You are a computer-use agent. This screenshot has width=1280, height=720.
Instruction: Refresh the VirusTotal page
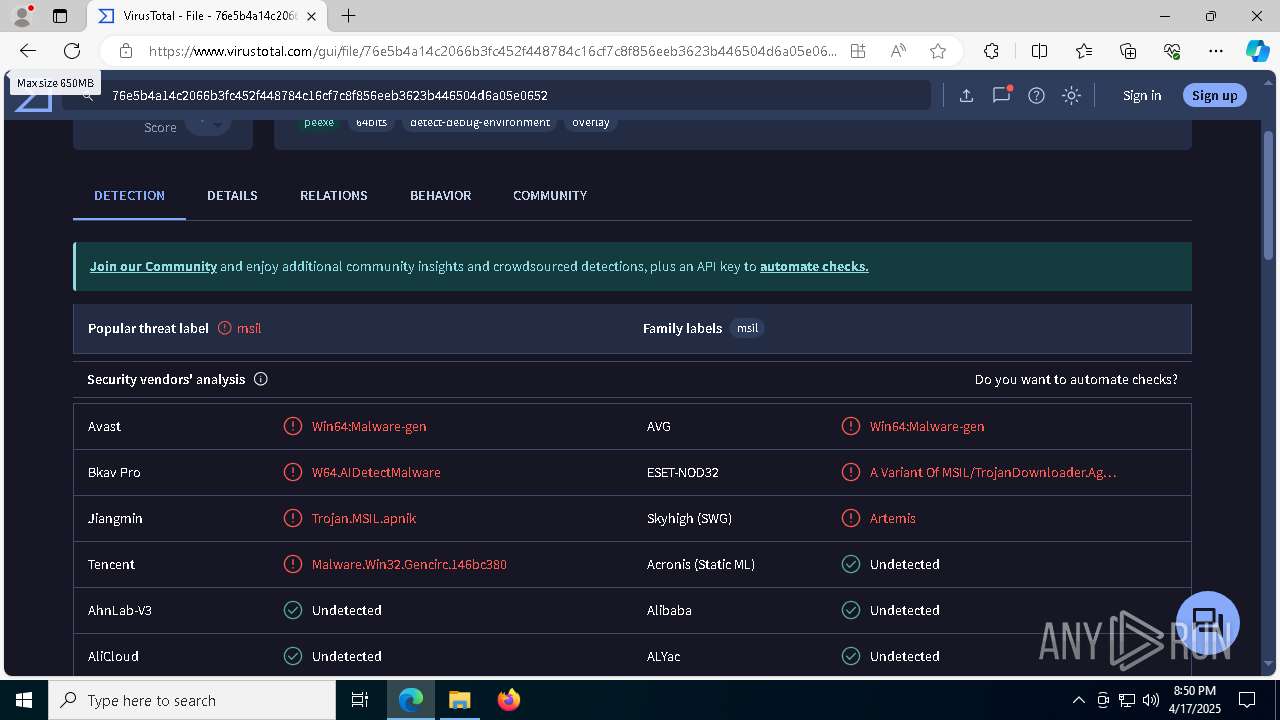pyautogui.click(x=72, y=51)
